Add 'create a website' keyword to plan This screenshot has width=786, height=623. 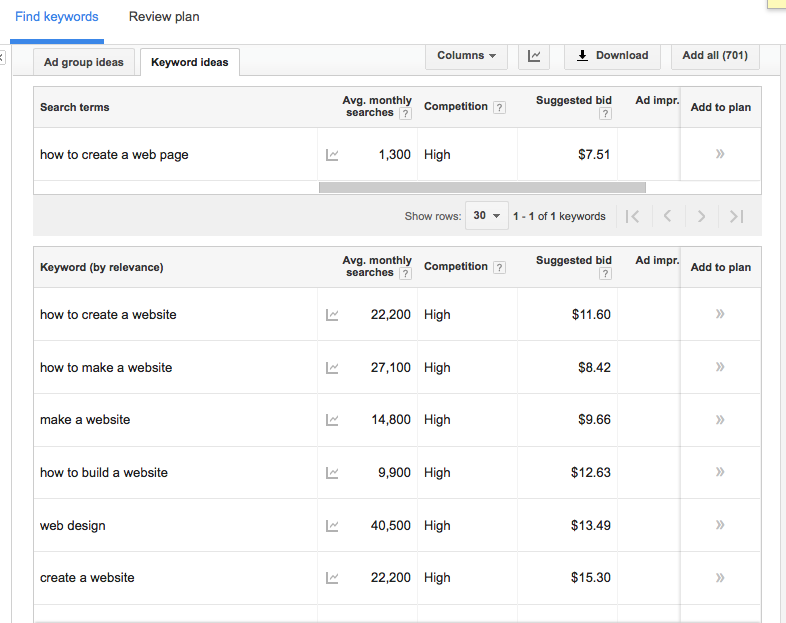click(720, 577)
